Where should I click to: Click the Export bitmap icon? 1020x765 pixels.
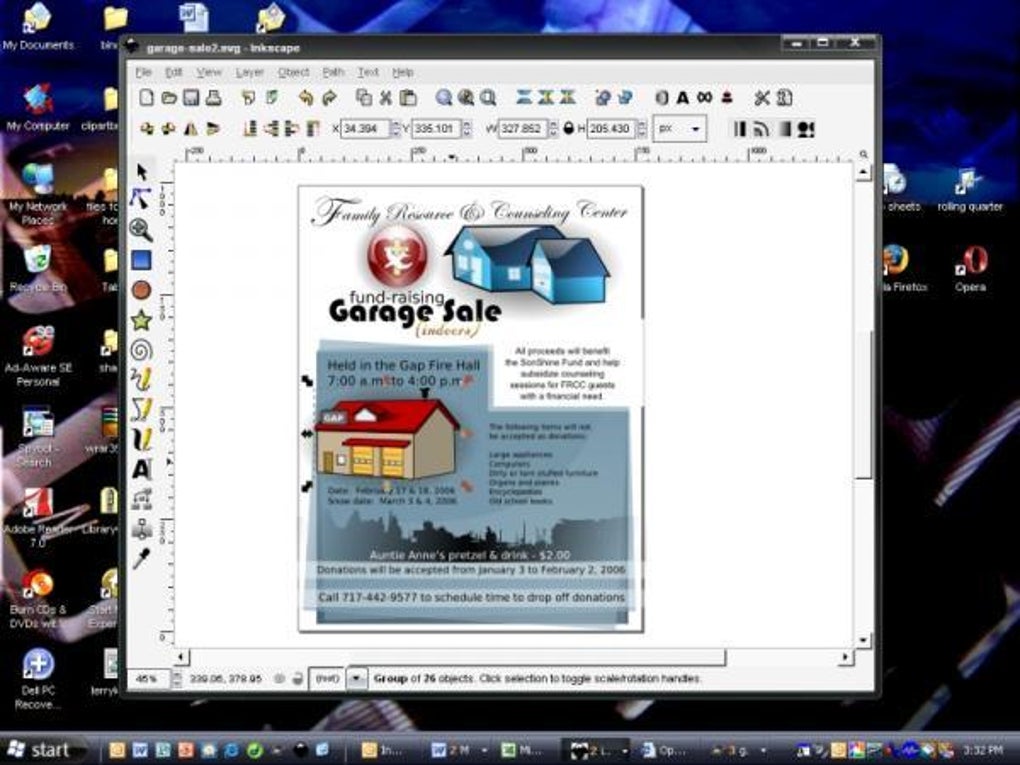pos(271,98)
